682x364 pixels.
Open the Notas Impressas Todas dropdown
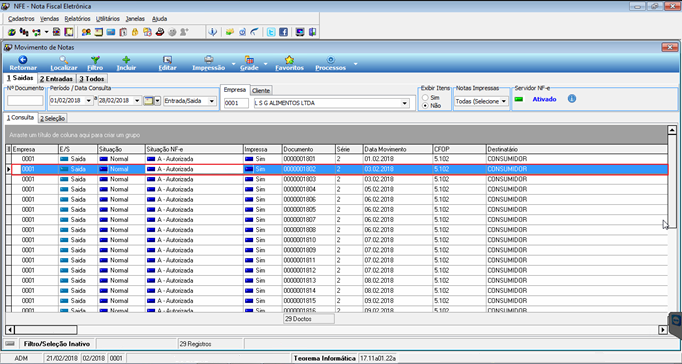pos(504,101)
